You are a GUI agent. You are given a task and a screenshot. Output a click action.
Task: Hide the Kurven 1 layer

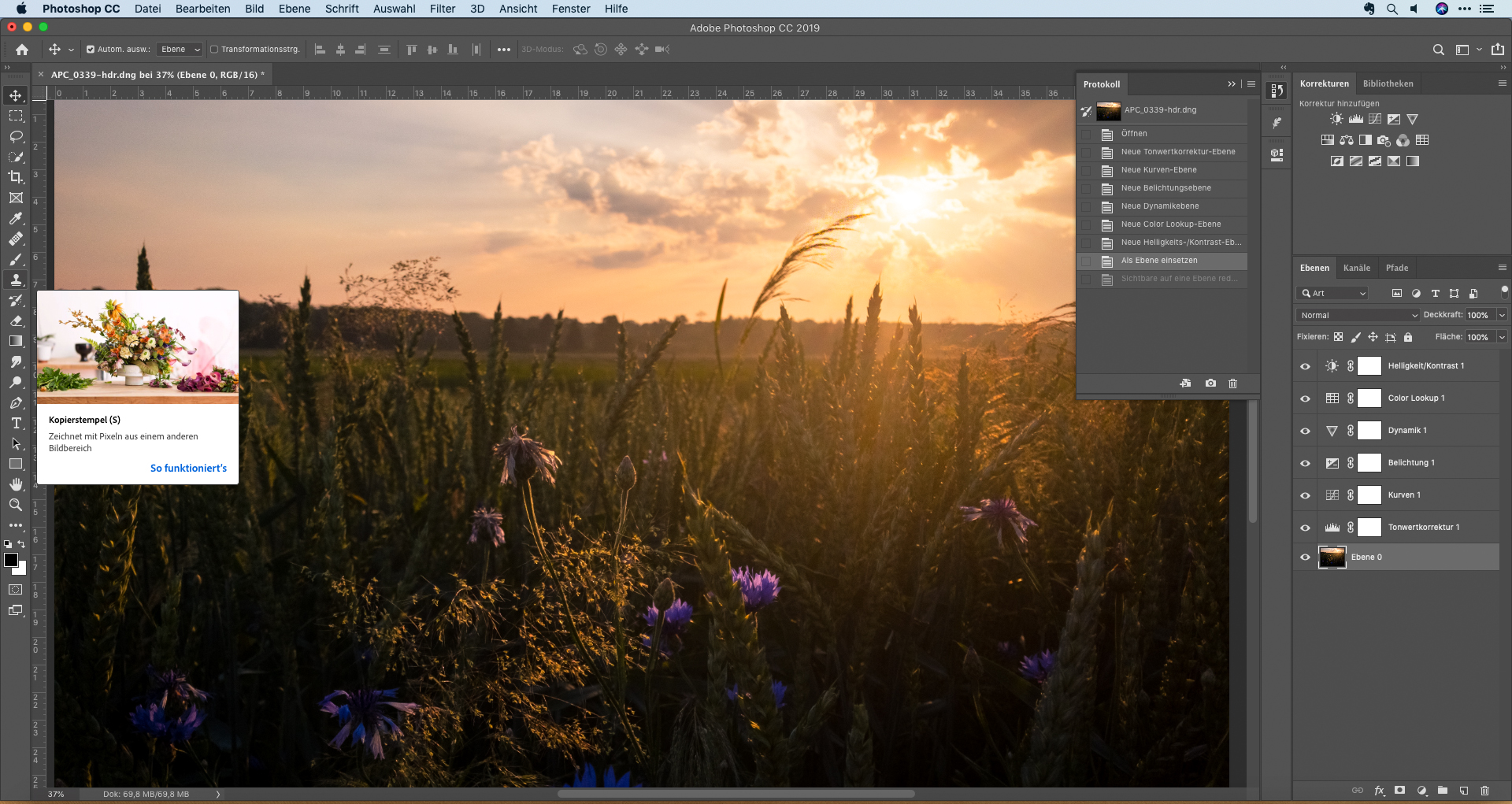click(1305, 495)
